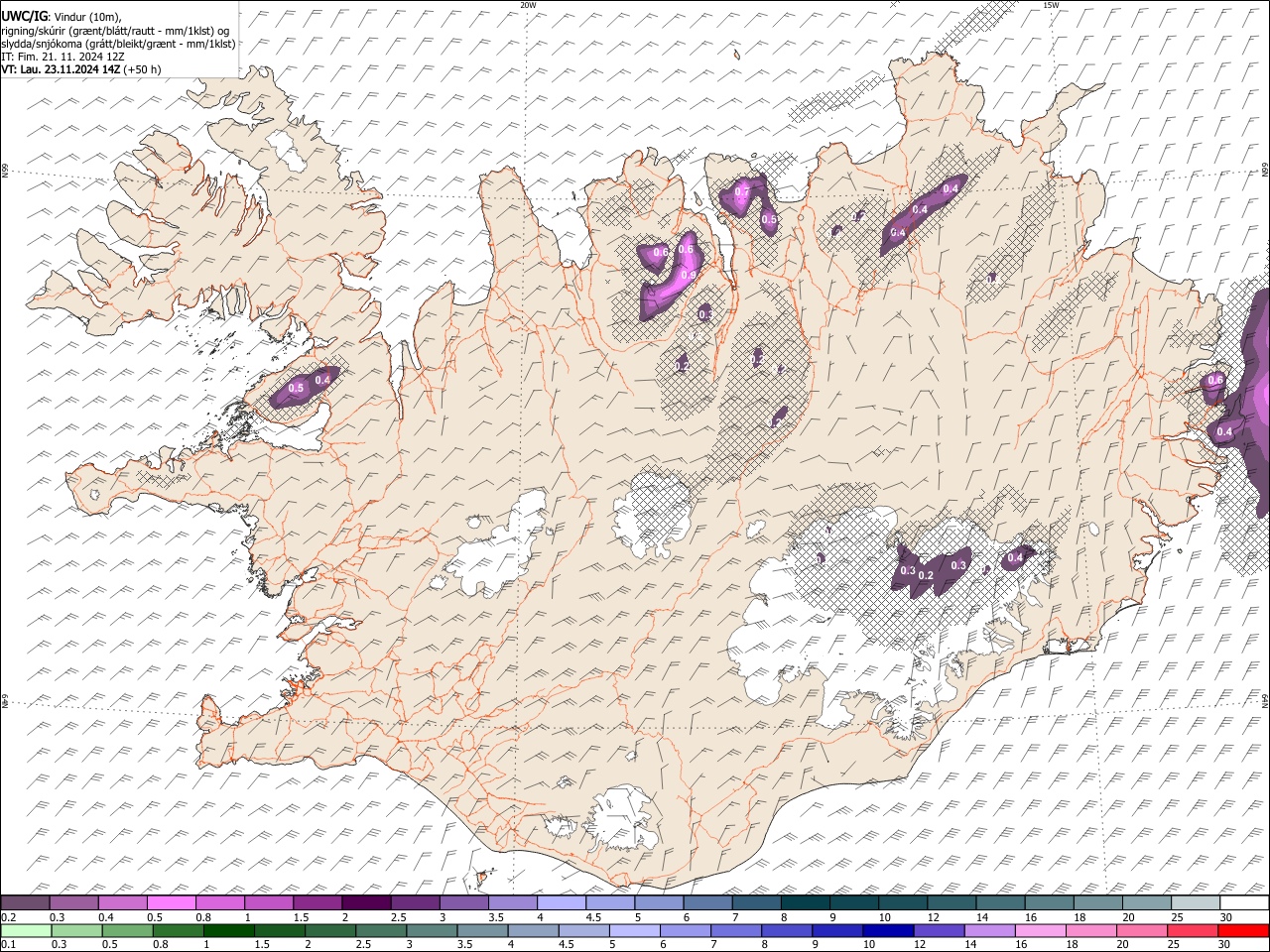Pick the red bottom-row swatch after 30
Screen dimensions: 1270x952
(x=1243, y=931)
